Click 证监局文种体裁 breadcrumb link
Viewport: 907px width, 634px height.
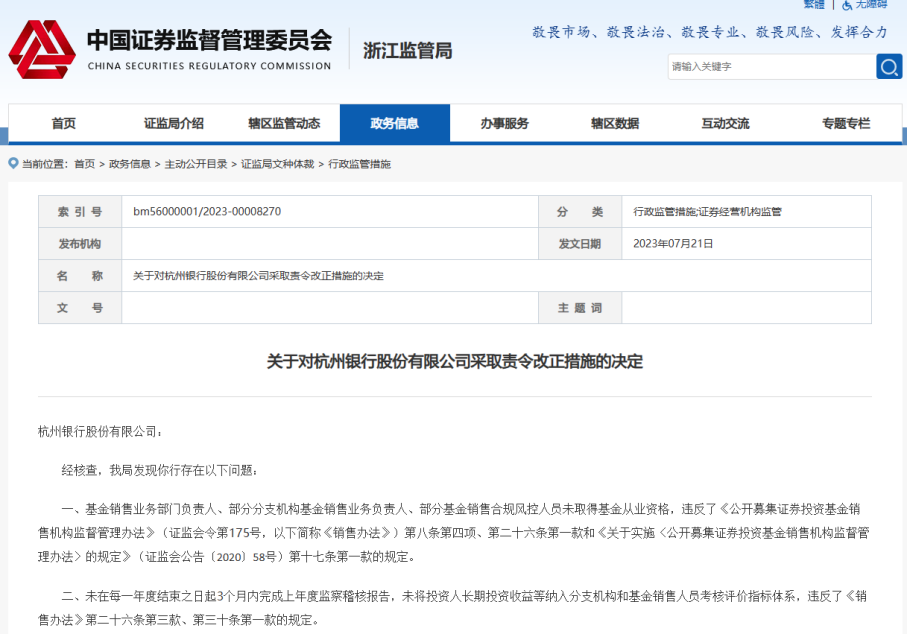pos(277,164)
